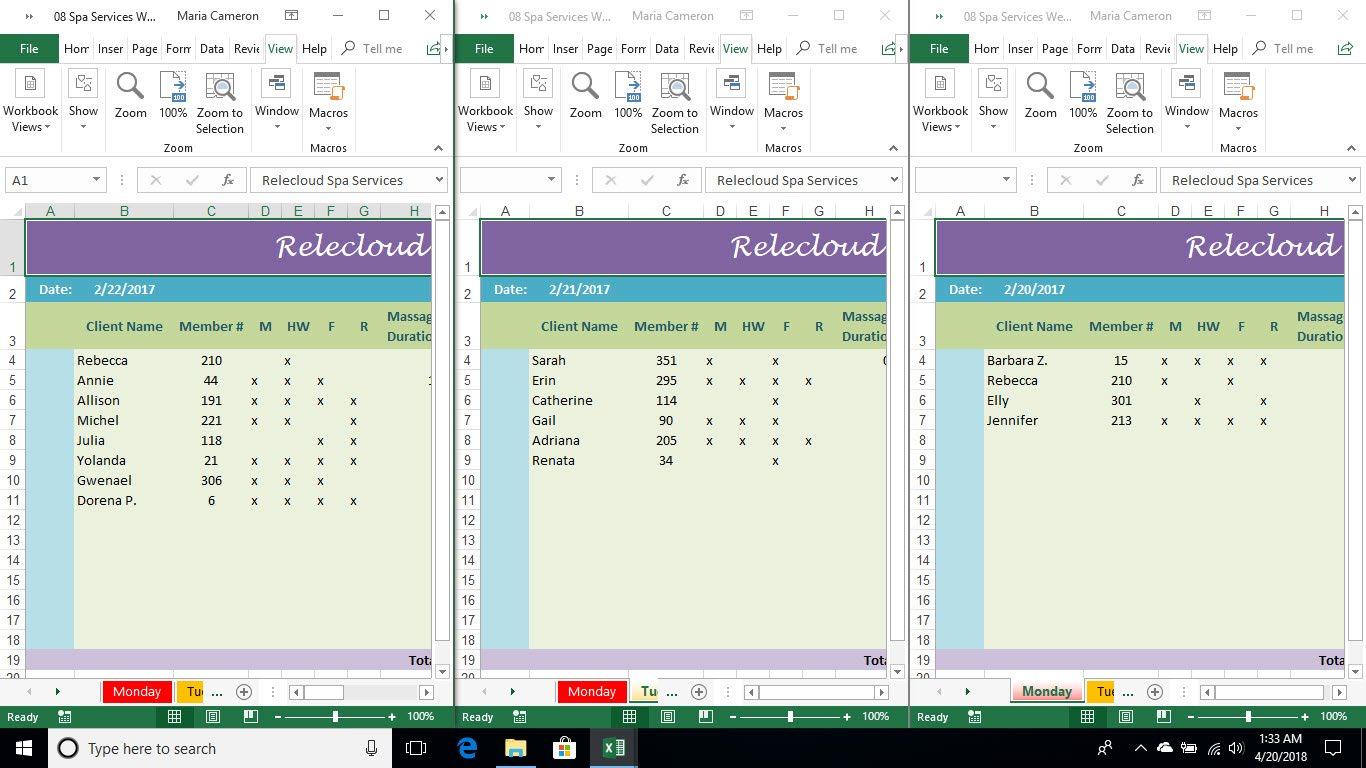Select Monday sheet tab in middle window
The width and height of the screenshot is (1366, 768).
pos(592,691)
